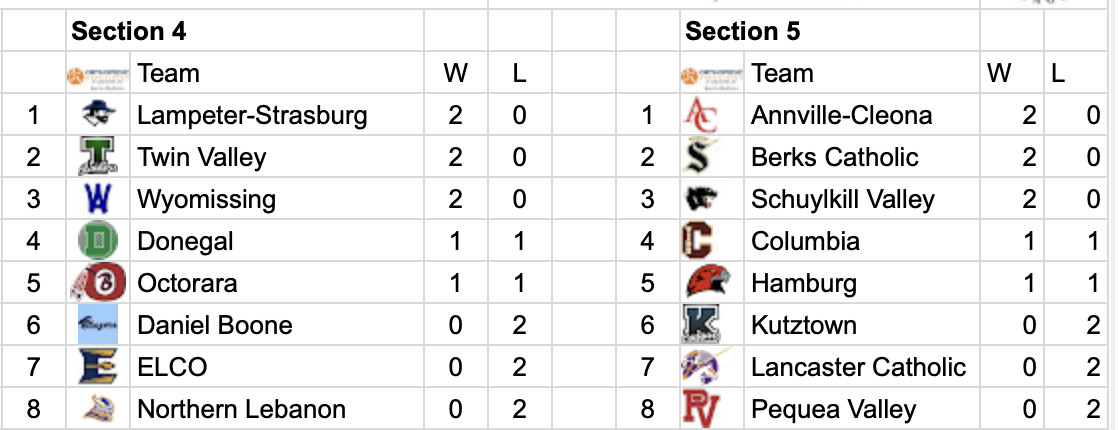Image resolution: width=1118 pixels, height=430 pixels.
Task: Click the Octorara team logo
Action: [x=97, y=284]
